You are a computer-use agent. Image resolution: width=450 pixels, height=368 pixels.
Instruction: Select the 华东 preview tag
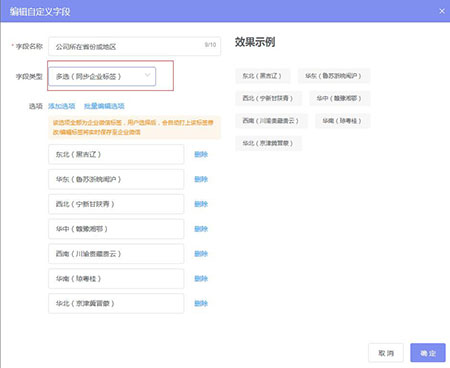pos(333,76)
